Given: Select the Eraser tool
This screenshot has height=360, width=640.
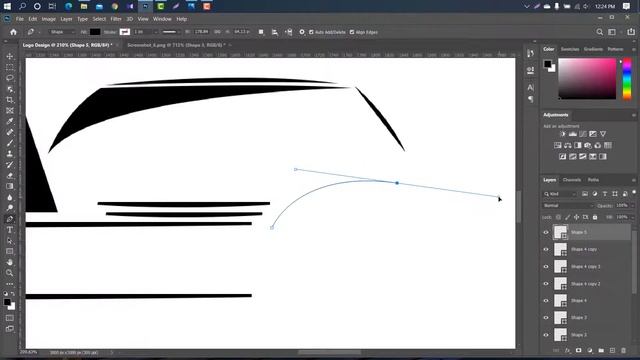Looking at the screenshot, I should (x=10, y=176).
